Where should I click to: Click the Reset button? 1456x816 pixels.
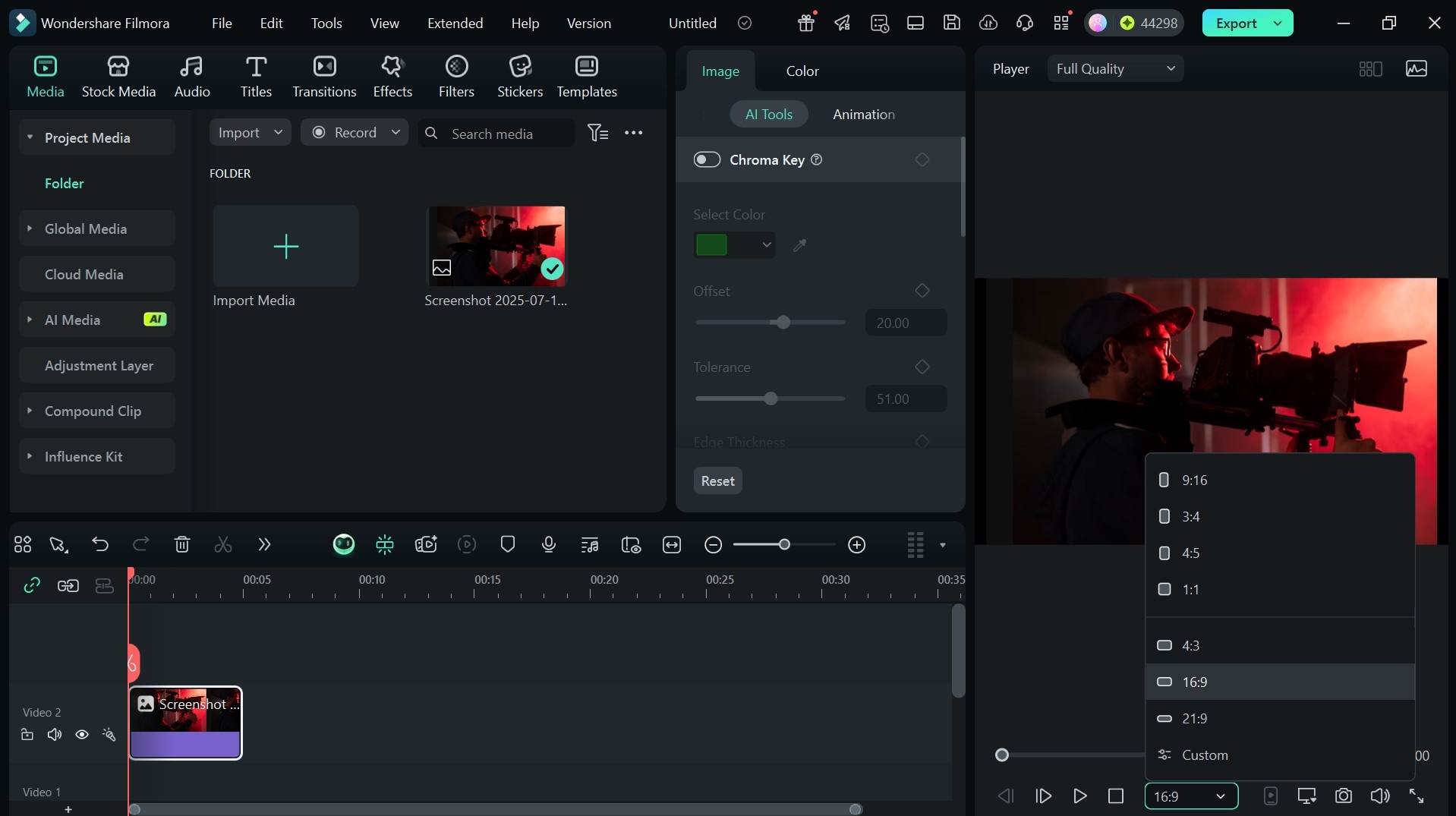(x=717, y=480)
